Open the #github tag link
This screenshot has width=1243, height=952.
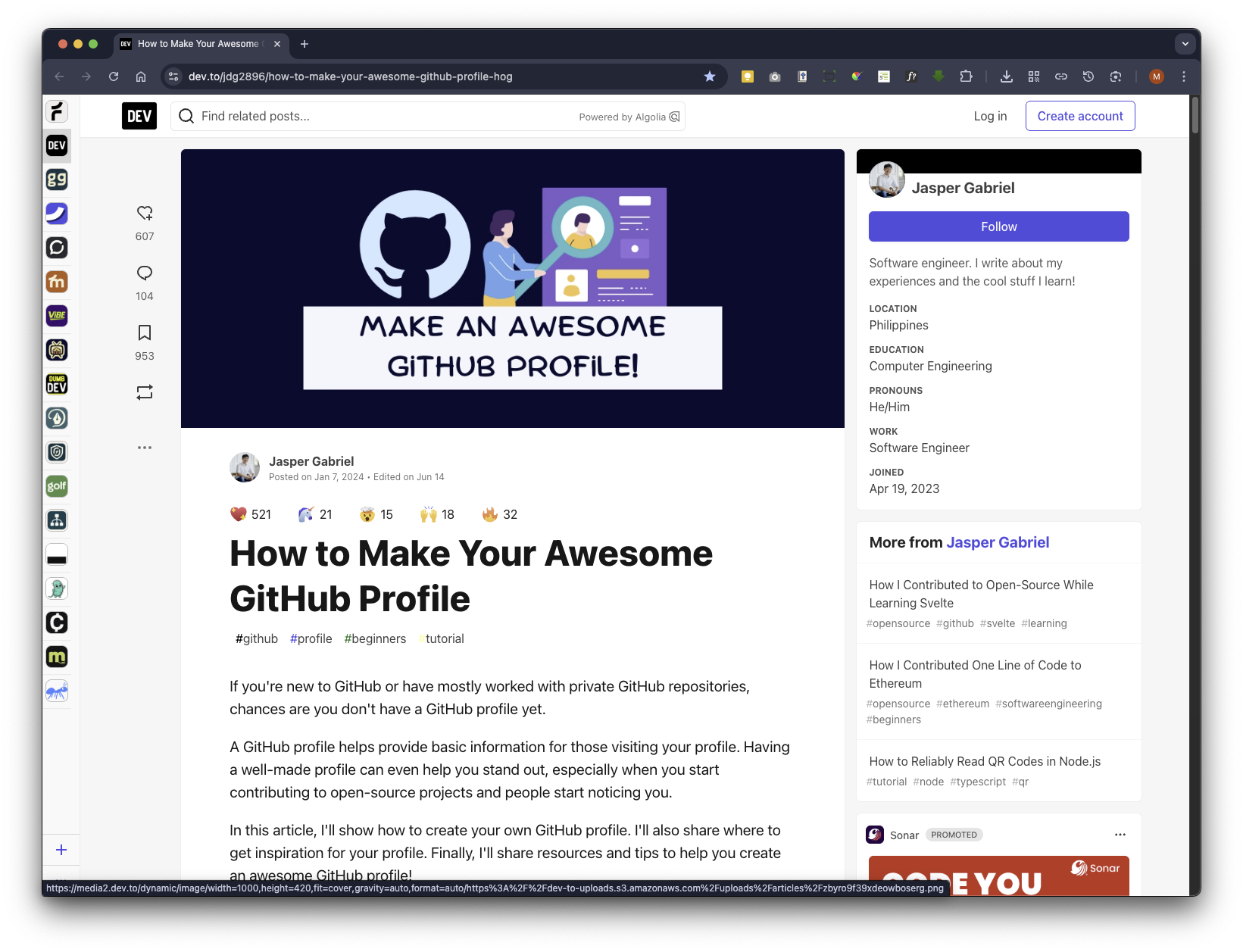point(257,639)
